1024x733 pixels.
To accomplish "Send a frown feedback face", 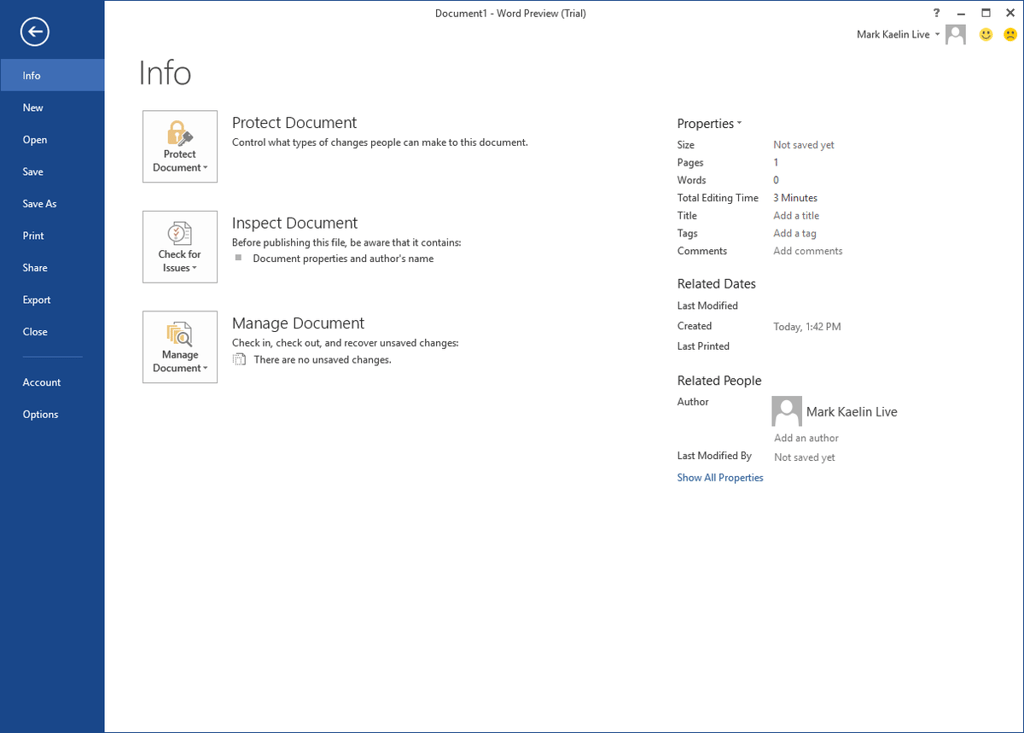I will point(1010,35).
